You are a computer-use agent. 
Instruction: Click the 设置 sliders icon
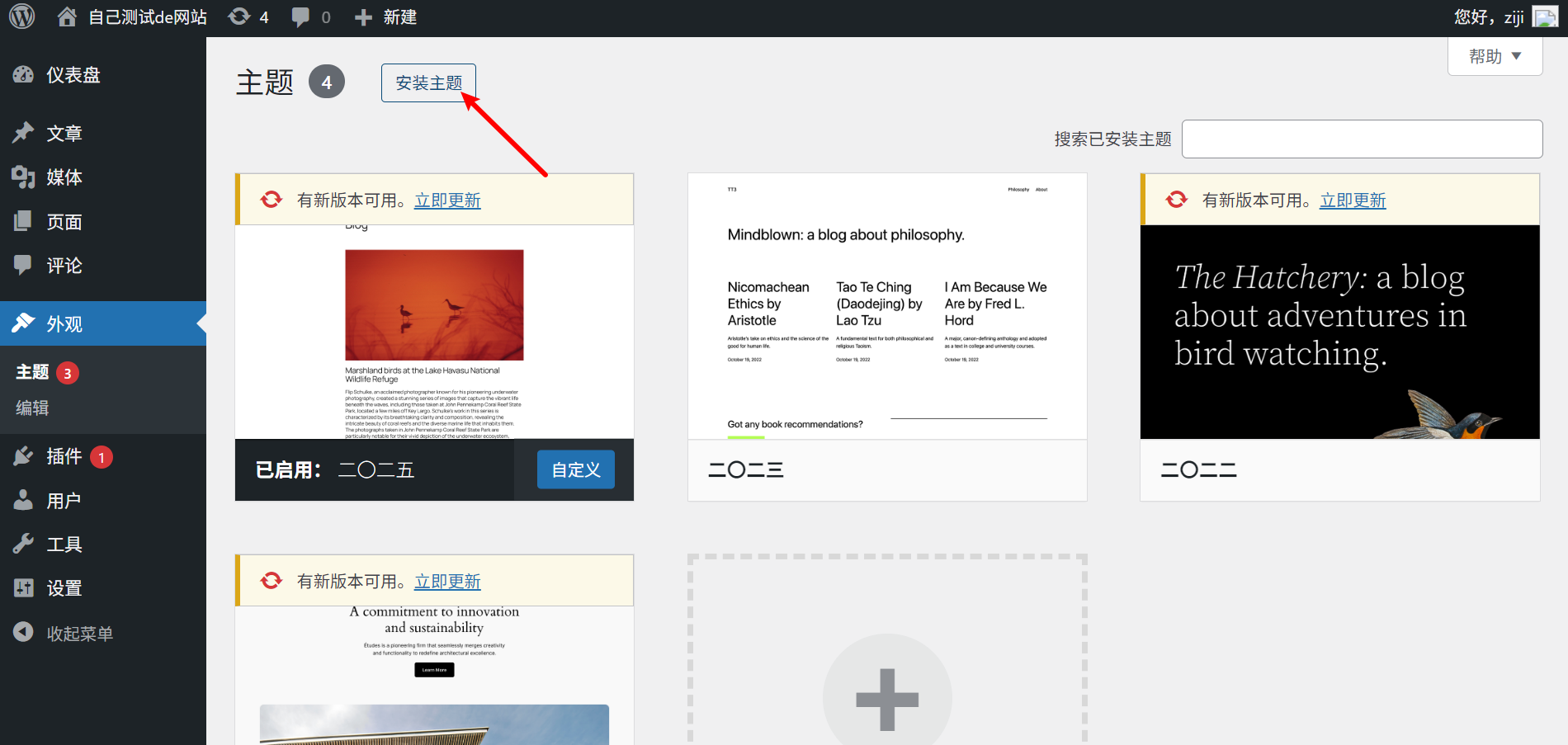23,587
